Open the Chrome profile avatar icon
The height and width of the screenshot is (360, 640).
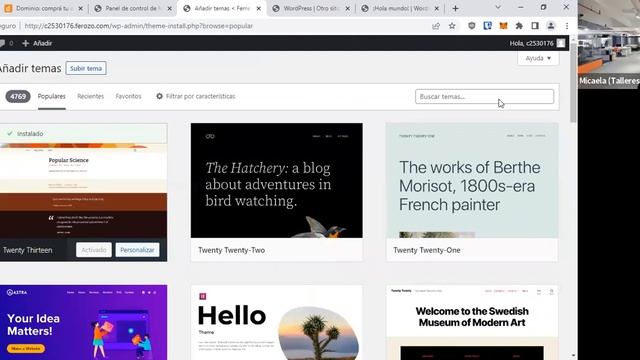coord(551,26)
